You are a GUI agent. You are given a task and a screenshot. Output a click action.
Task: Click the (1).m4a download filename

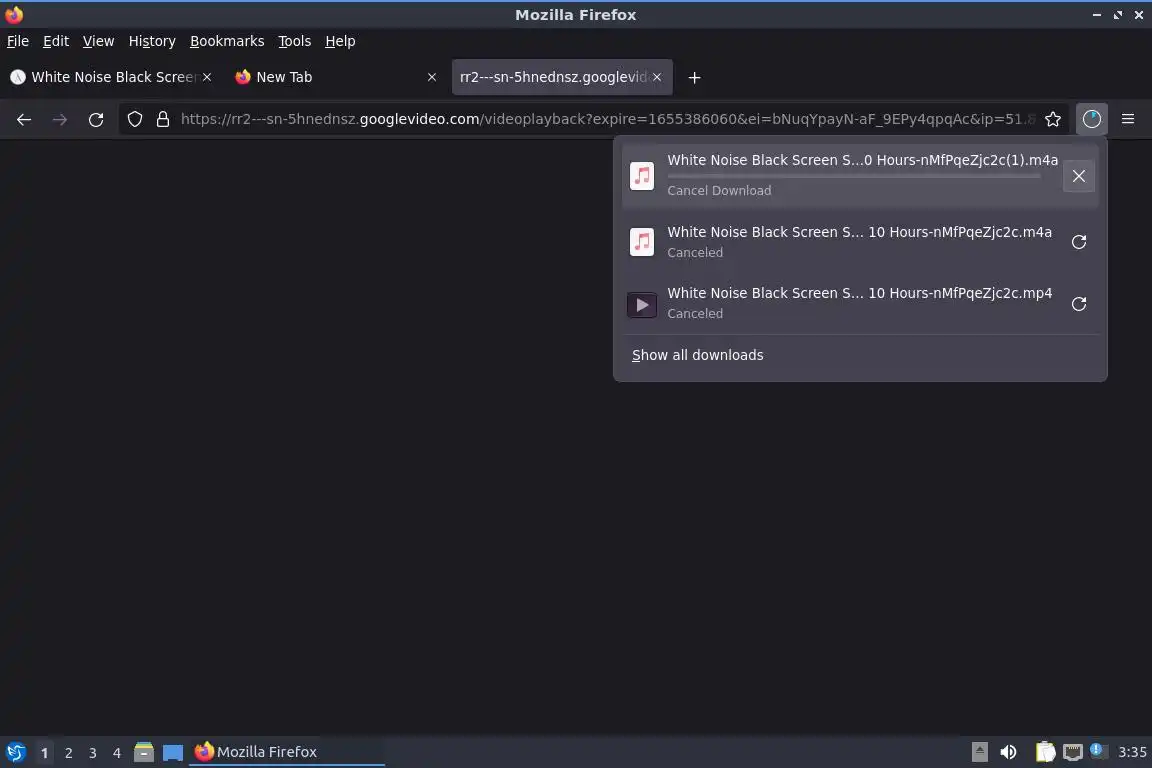point(863,159)
